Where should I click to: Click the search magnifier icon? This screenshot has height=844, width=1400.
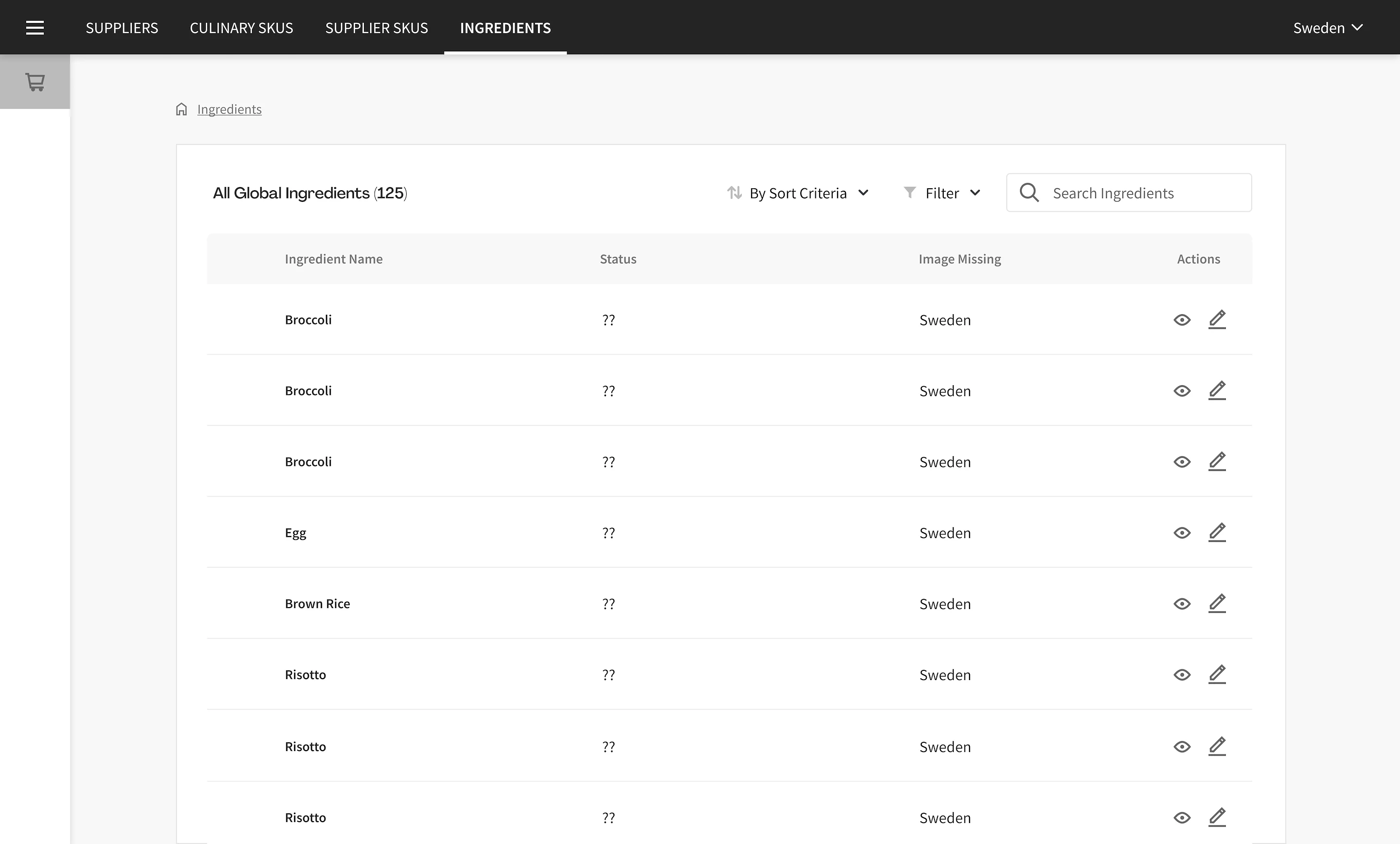(x=1029, y=193)
